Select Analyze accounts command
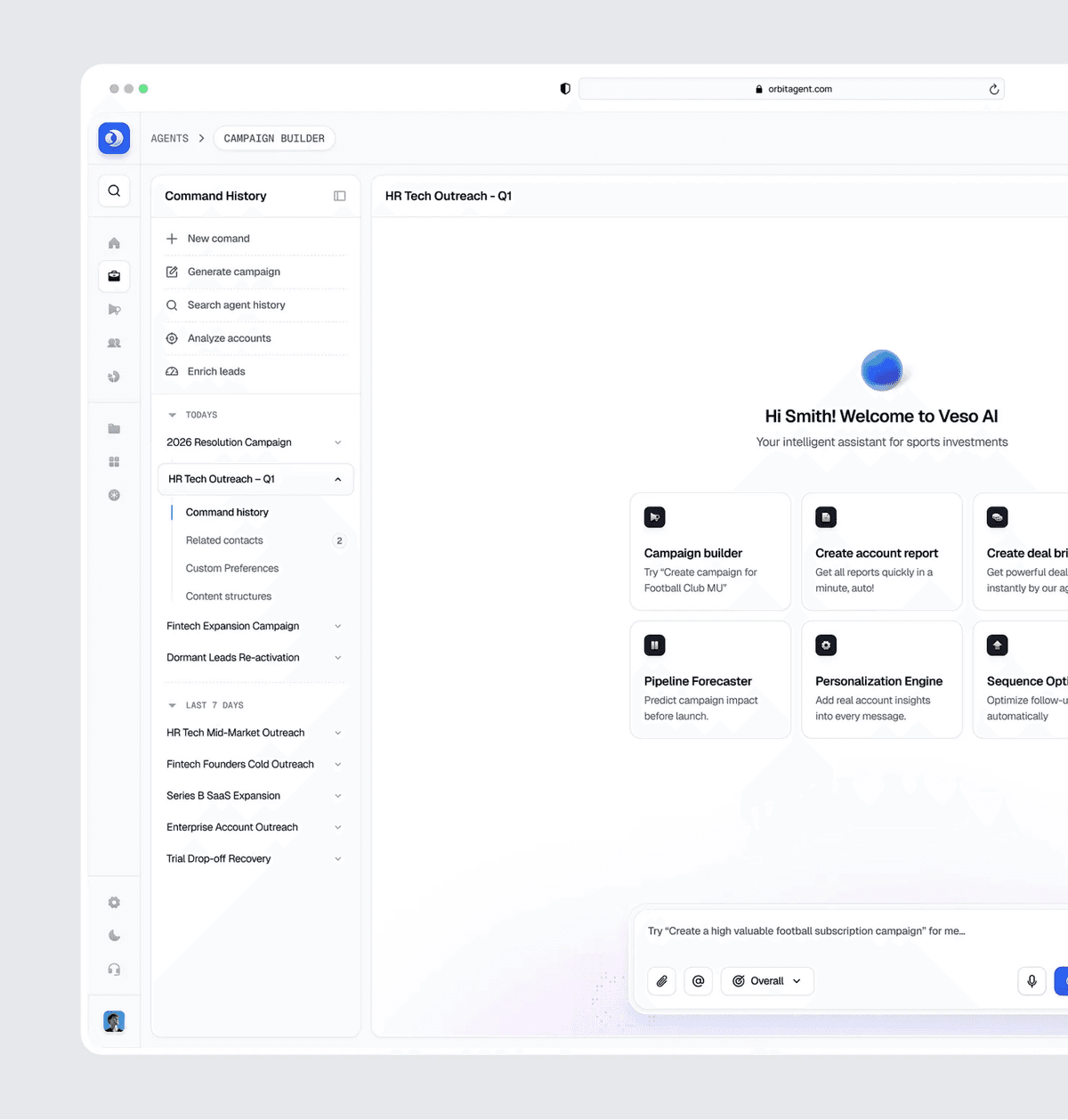Screen dimensions: 1068x1120 click(255, 338)
